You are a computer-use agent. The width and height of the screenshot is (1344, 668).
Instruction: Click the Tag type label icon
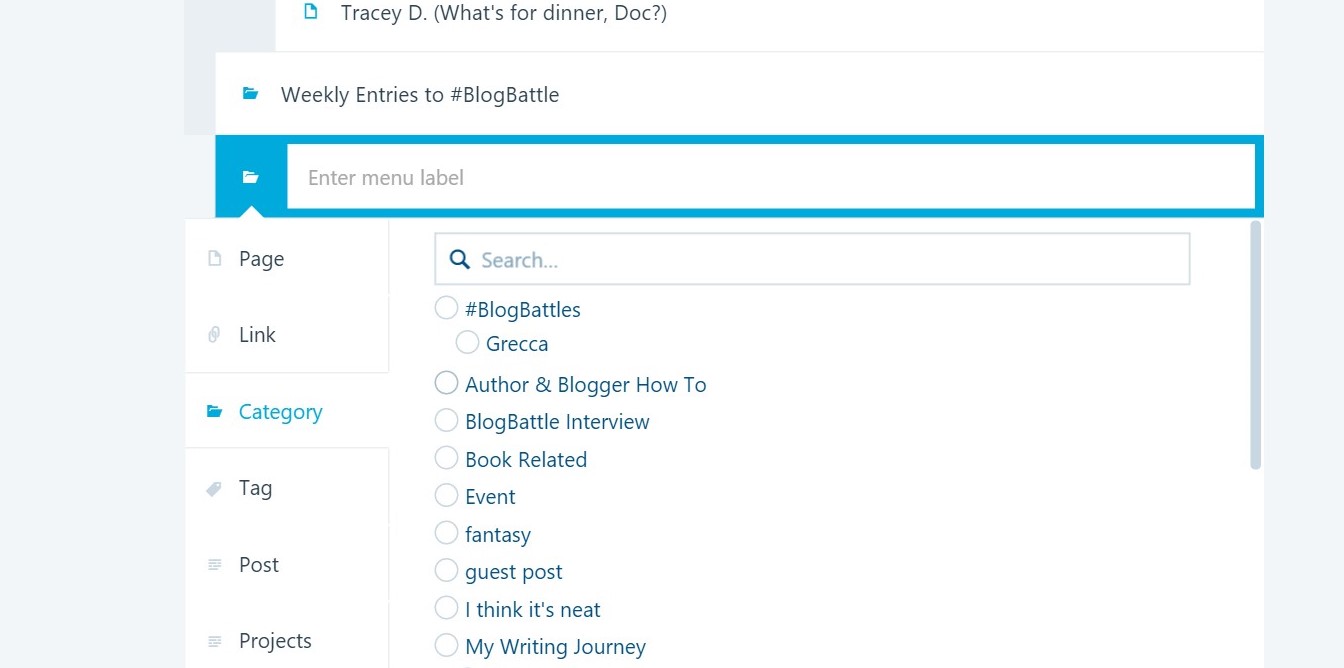[x=214, y=488]
